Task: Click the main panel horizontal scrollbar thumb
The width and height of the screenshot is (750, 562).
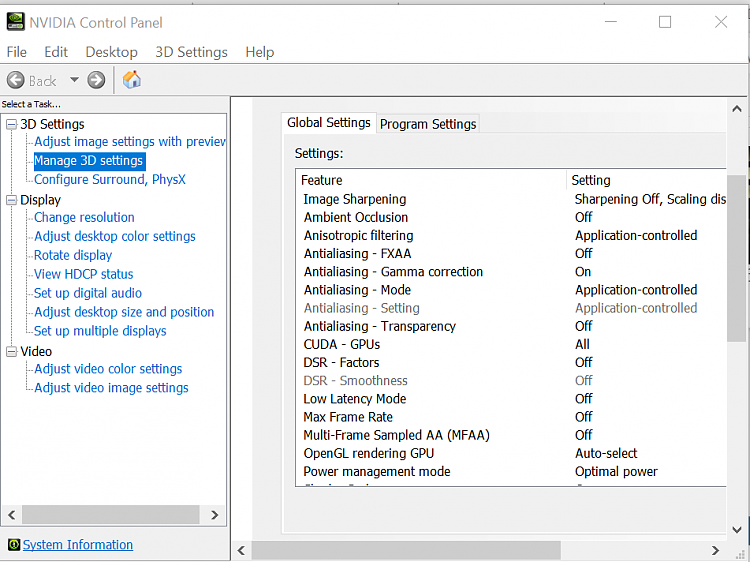Action: [406, 551]
